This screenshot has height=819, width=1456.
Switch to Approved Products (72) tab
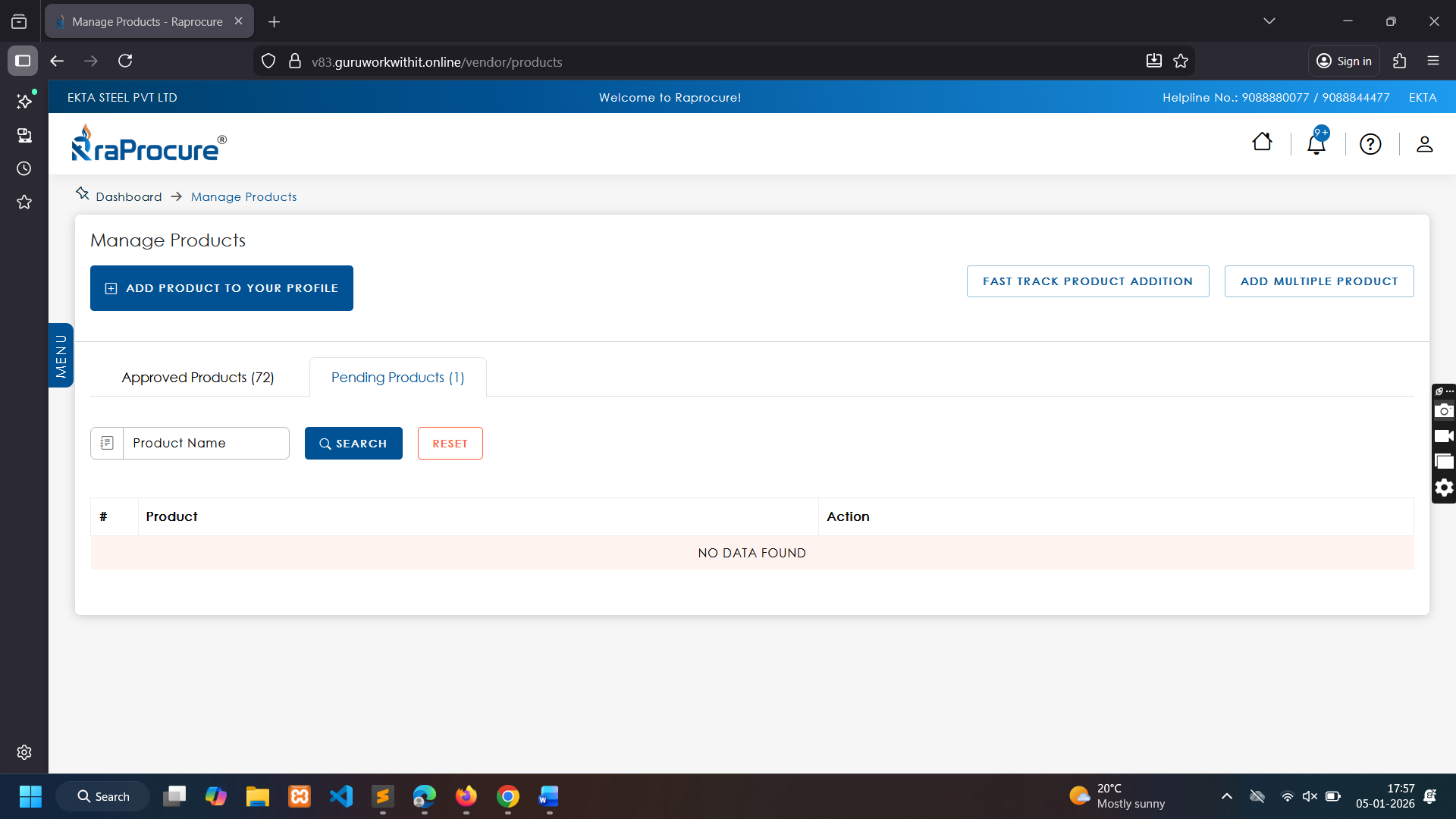coord(198,378)
